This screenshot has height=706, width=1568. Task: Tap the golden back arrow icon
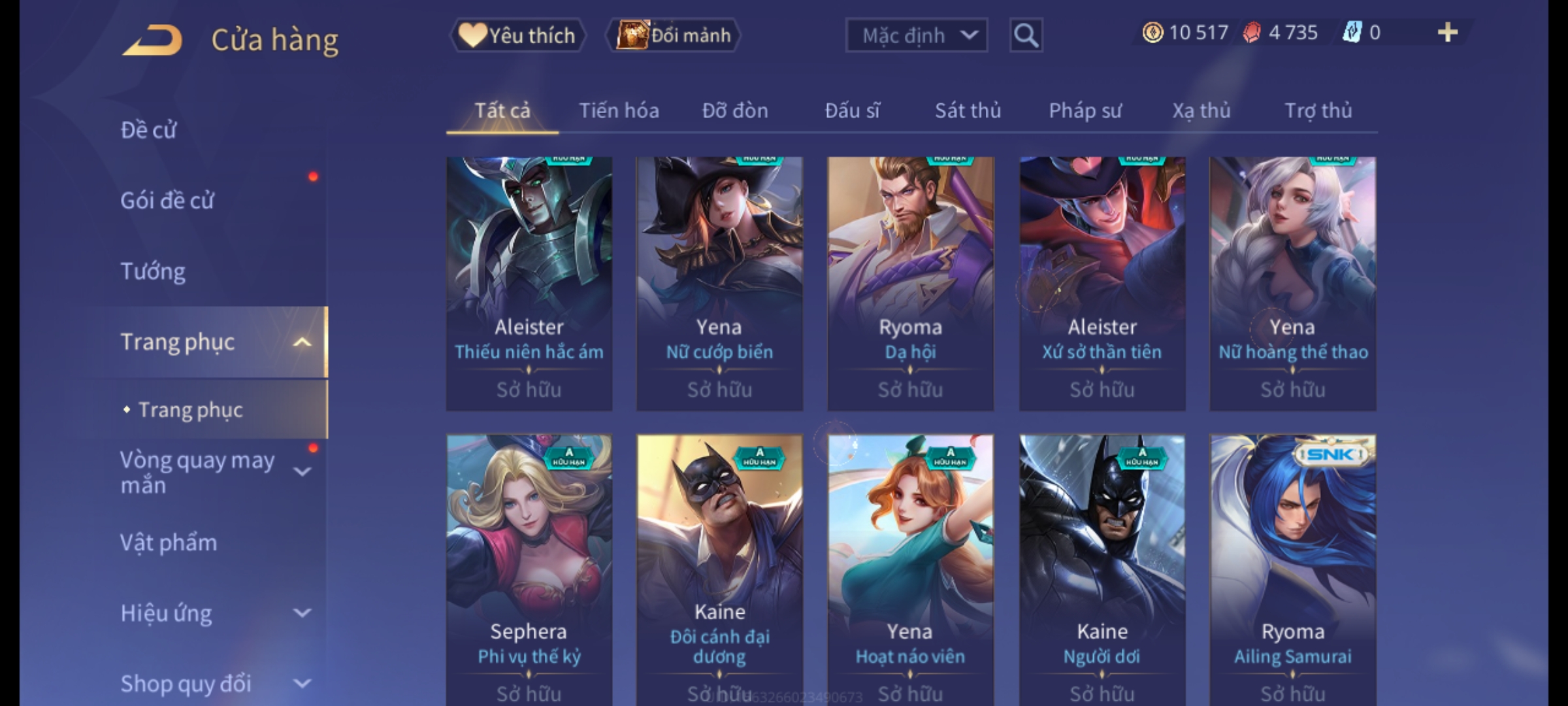153,40
